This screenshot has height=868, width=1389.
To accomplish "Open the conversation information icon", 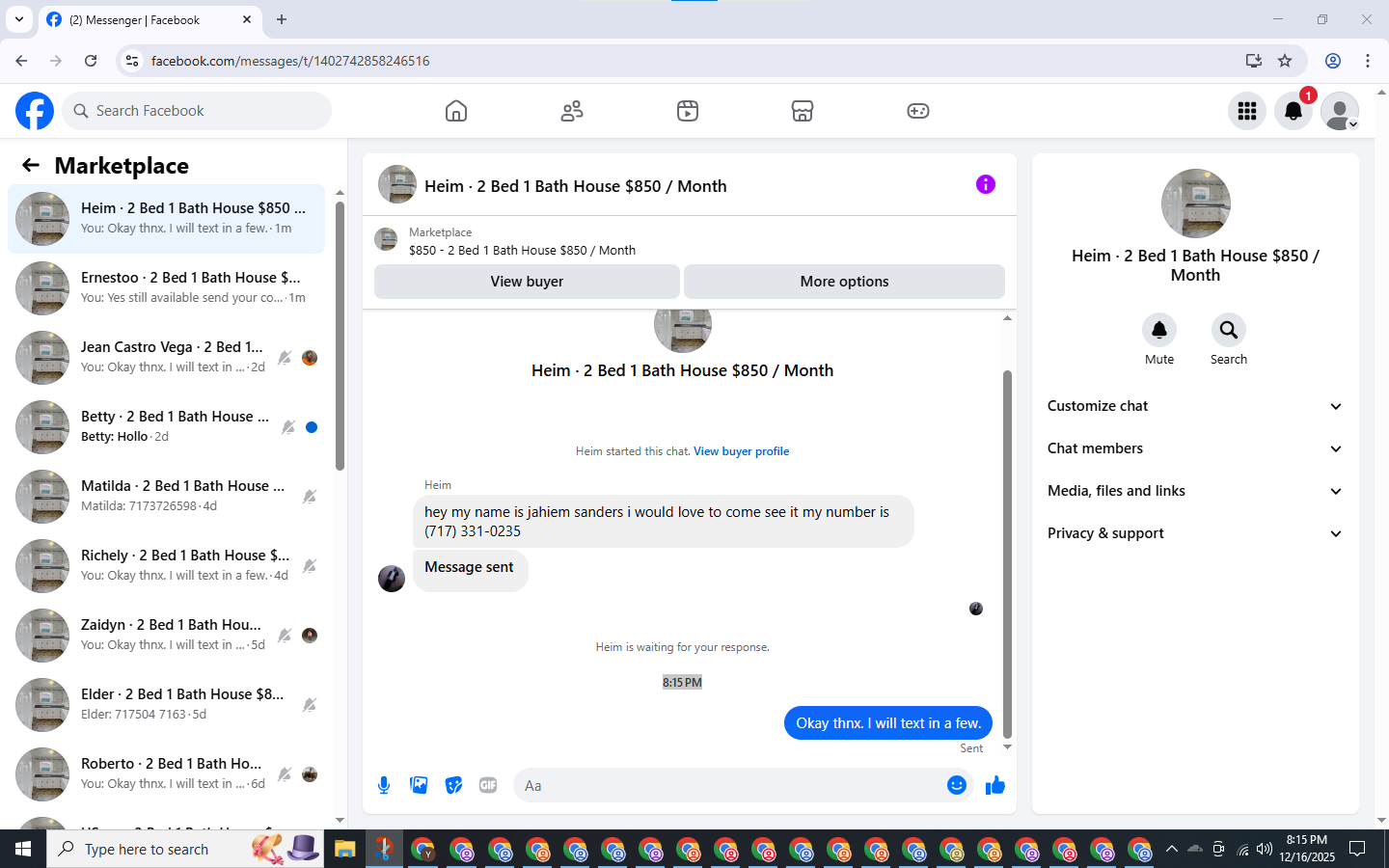I will click(x=985, y=184).
